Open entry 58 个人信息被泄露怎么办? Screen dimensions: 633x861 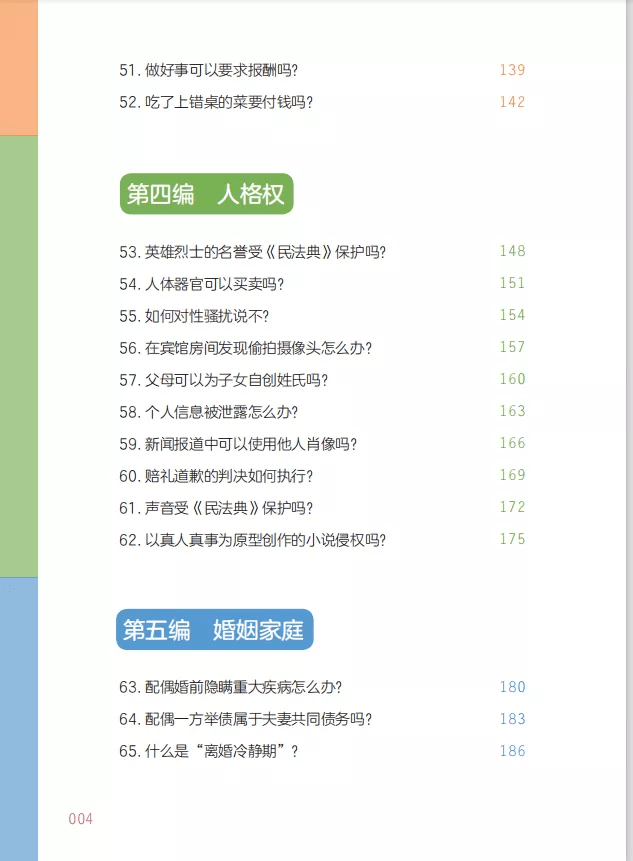click(209, 412)
